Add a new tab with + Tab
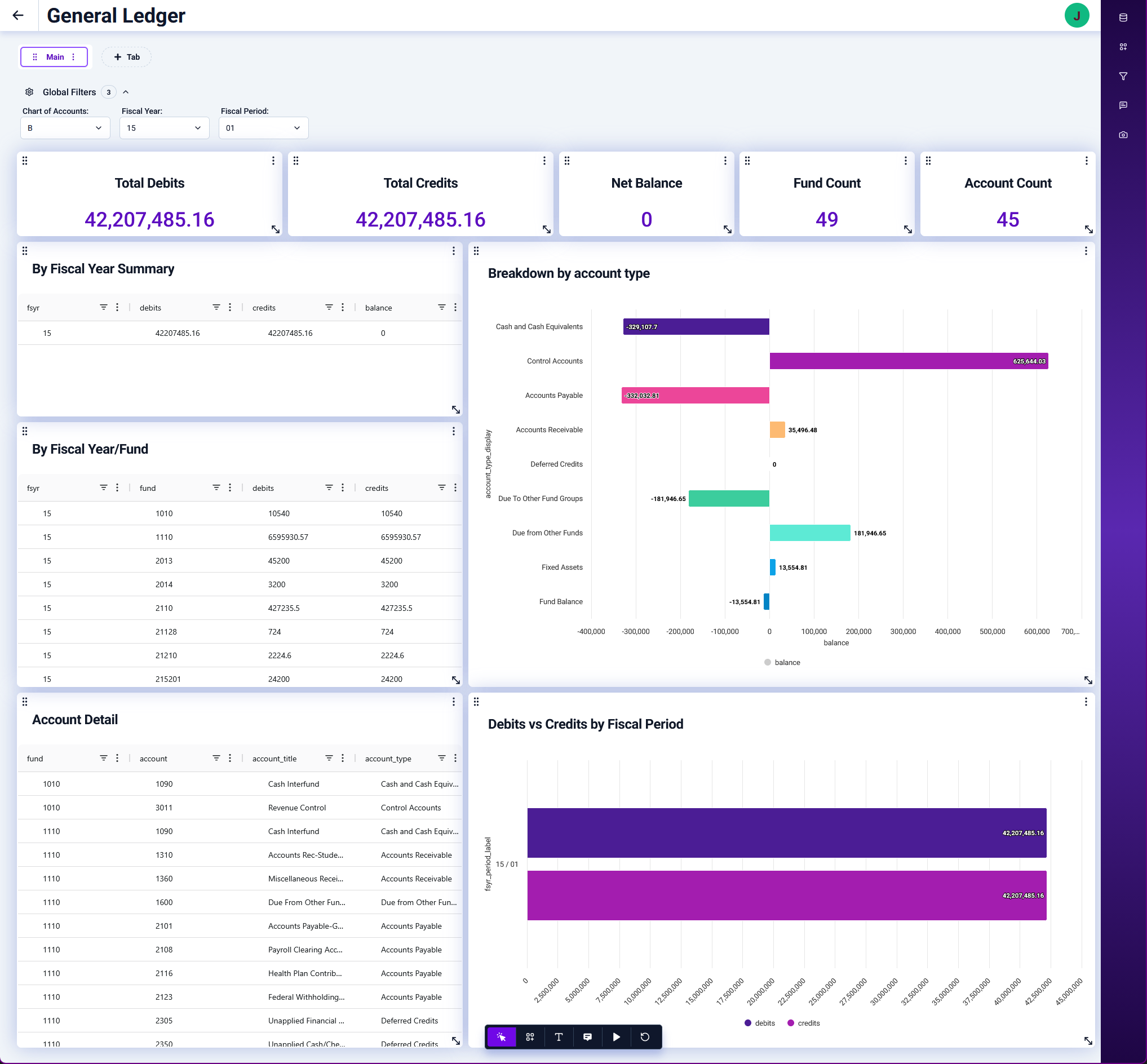The height and width of the screenshot is (1064, 1147). pos(127,57)
